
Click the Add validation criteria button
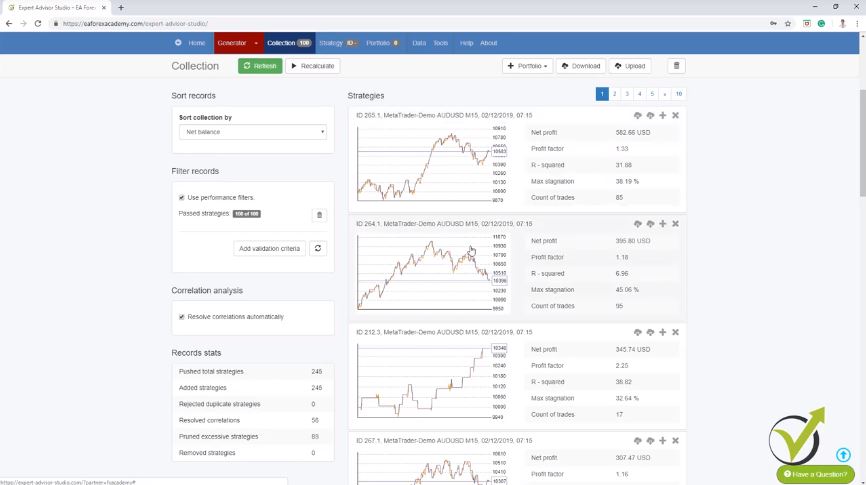click(x=269, y=248)
